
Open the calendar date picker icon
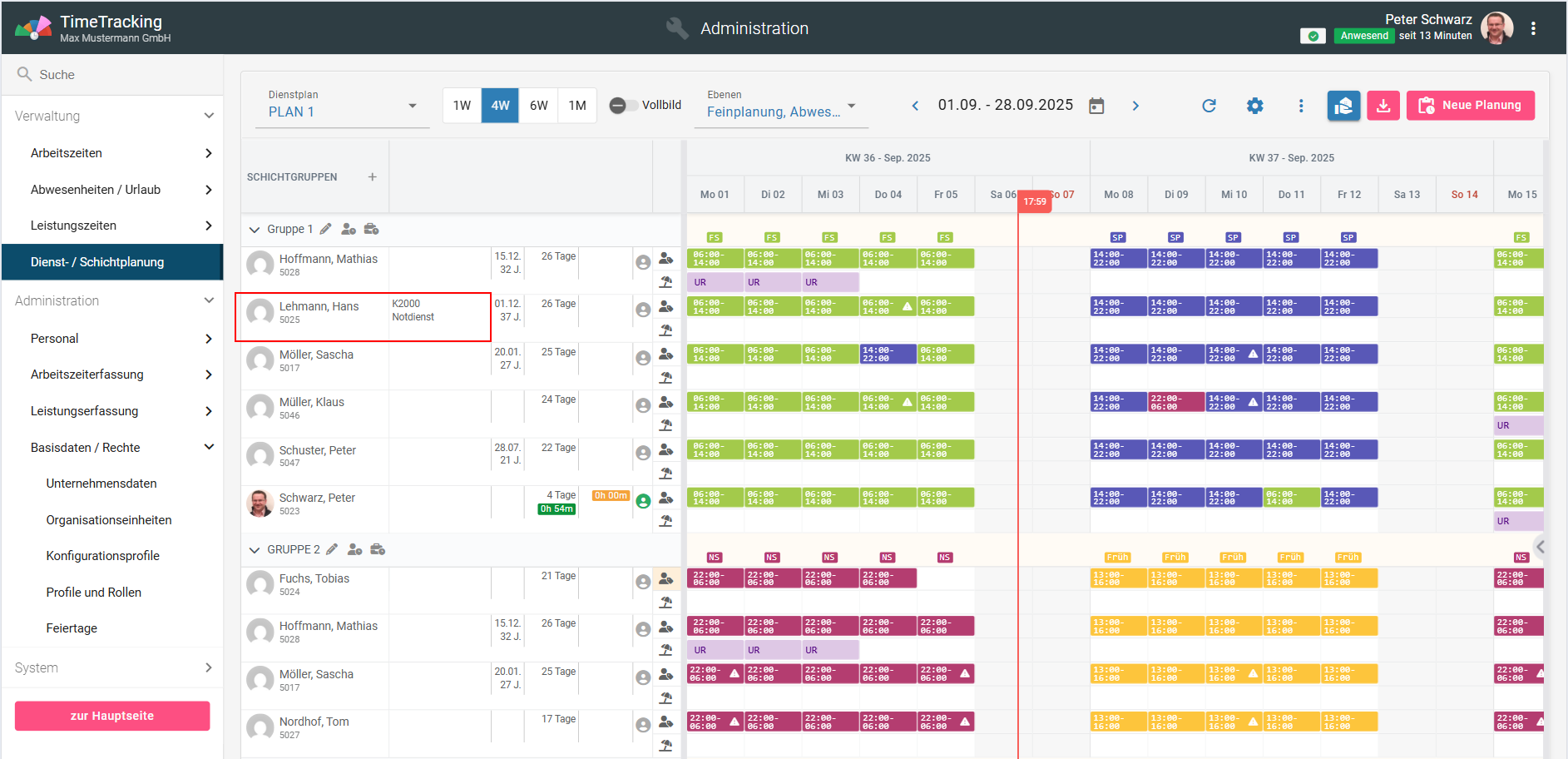[1096, 106]
